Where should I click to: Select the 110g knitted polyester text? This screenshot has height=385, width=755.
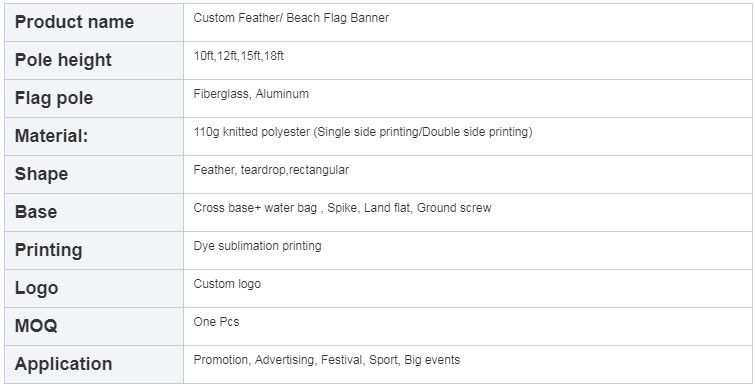[251, 132]
